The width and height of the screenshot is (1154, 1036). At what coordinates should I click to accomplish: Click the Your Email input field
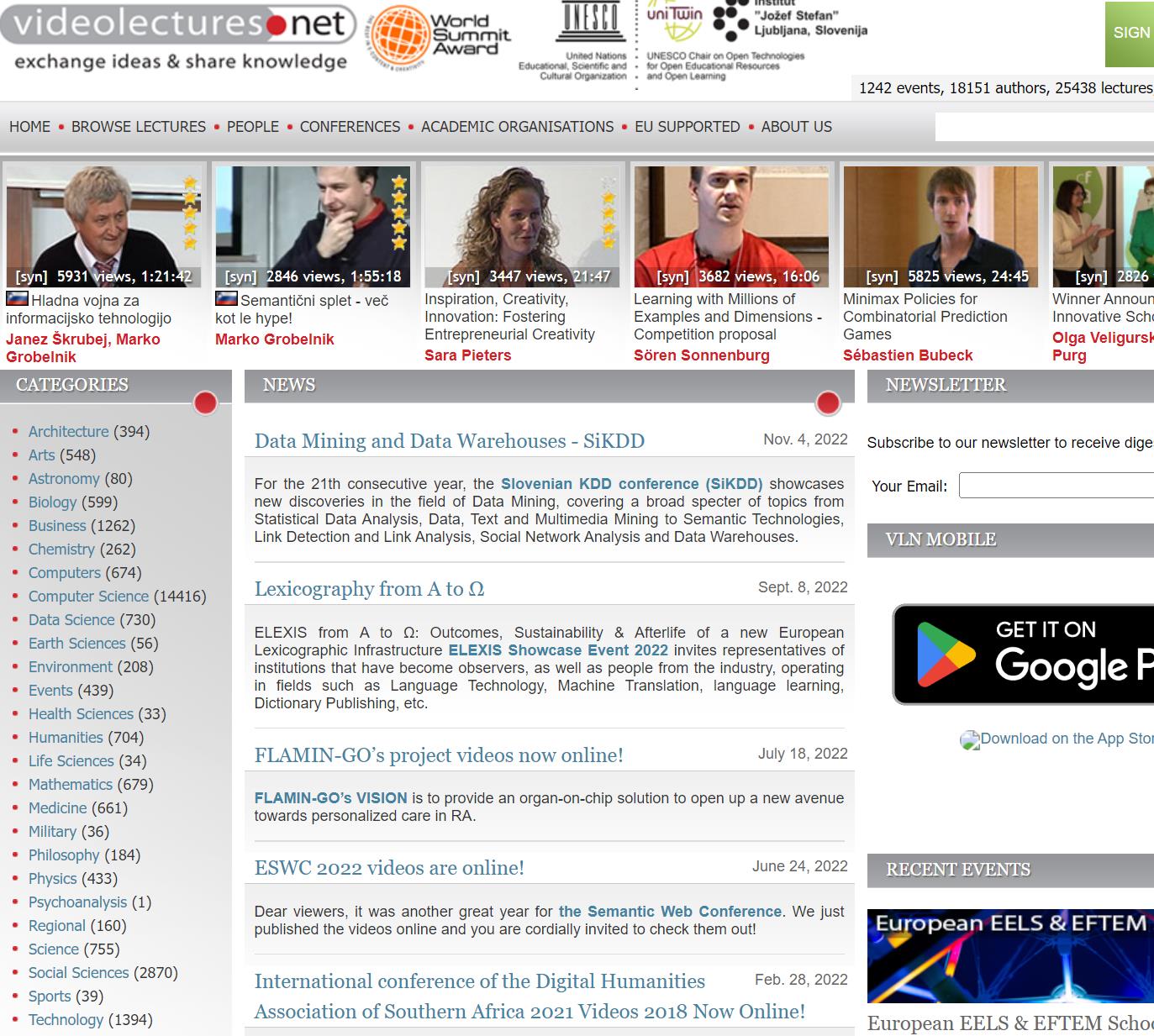1056,486
